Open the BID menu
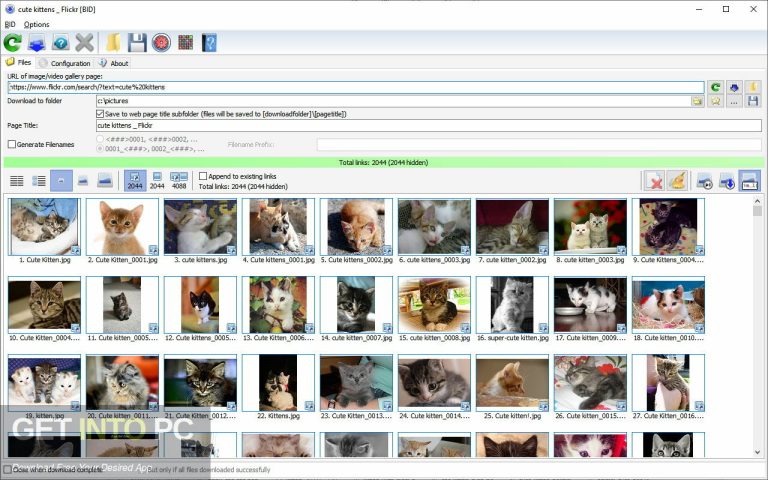The image size is (768, 480). pos(10,24)
